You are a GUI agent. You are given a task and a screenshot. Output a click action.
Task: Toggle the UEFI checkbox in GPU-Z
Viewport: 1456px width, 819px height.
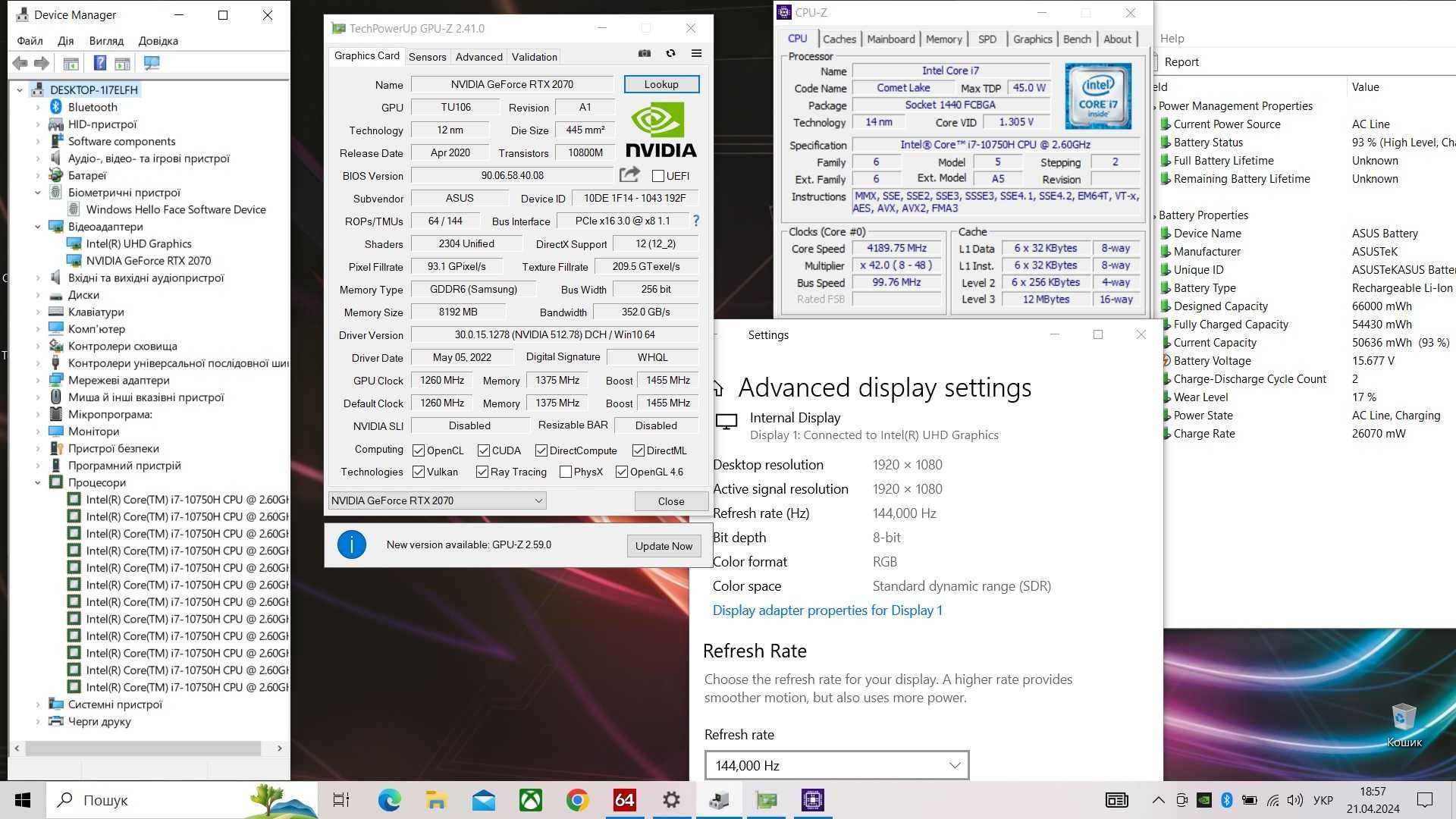(x=657, y=176)
